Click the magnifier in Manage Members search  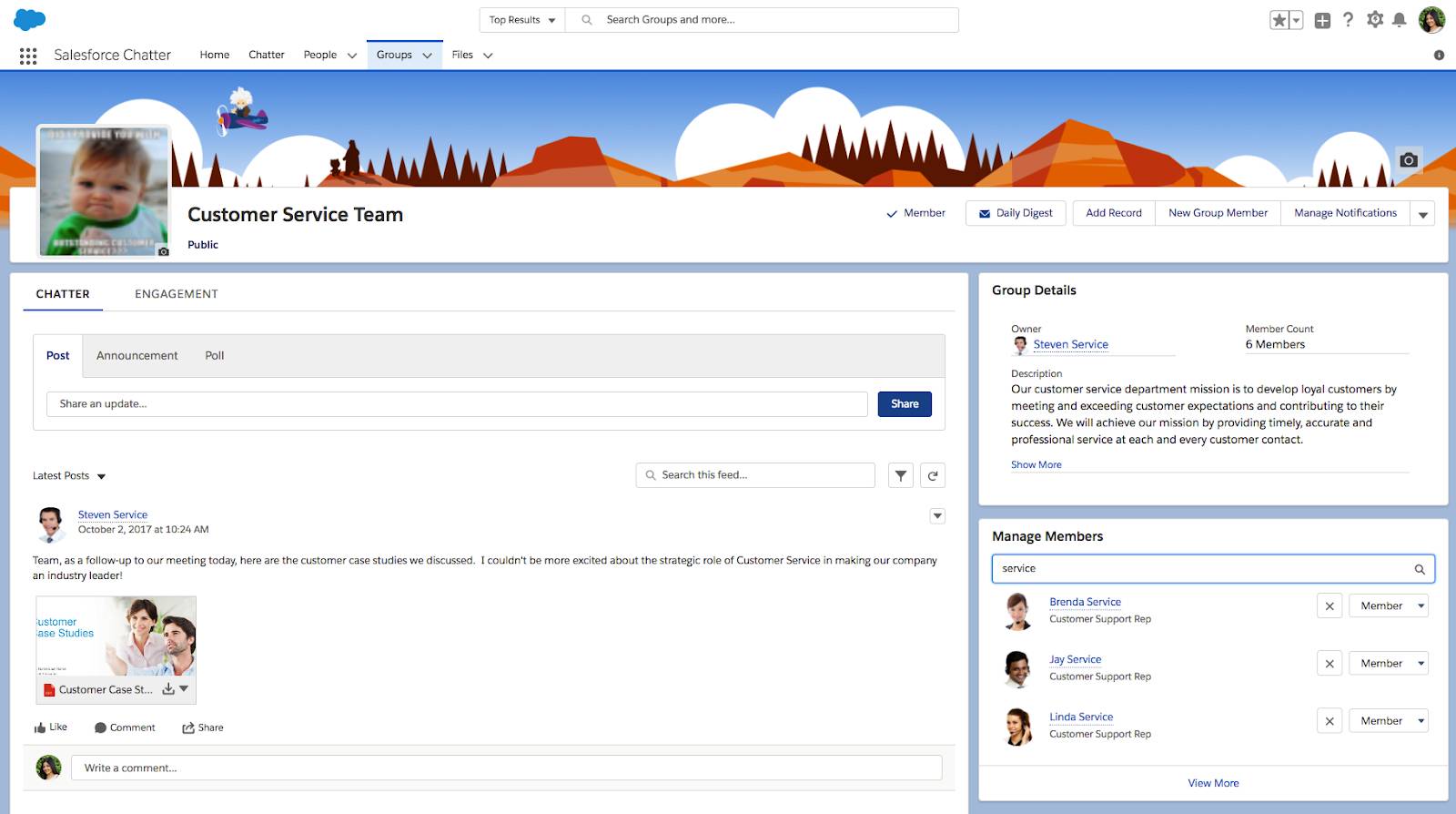1420,569
